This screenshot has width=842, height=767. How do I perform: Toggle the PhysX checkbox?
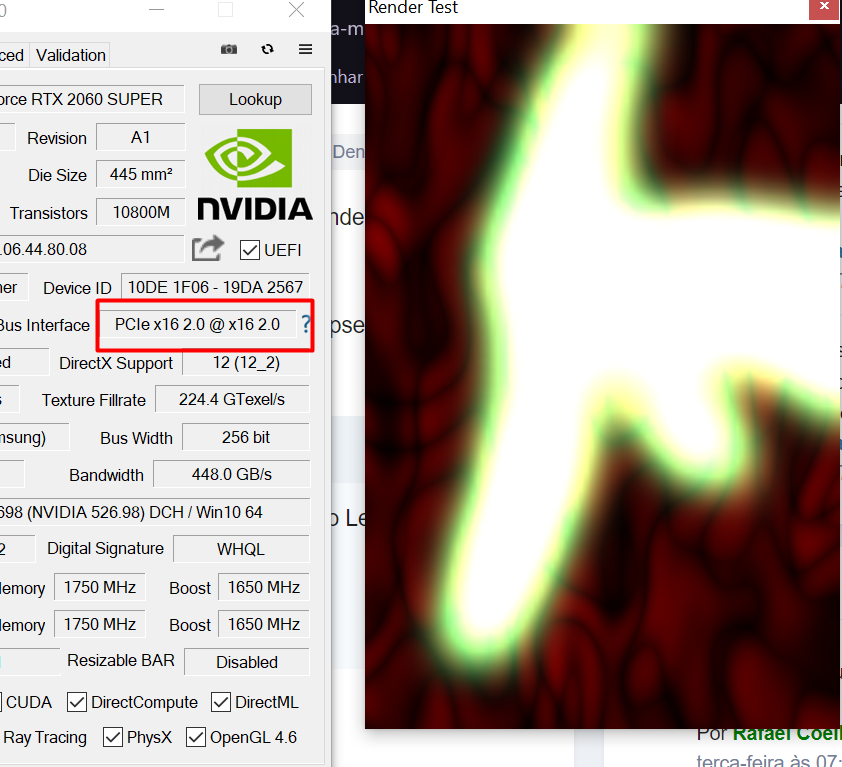tap(113, 737)
